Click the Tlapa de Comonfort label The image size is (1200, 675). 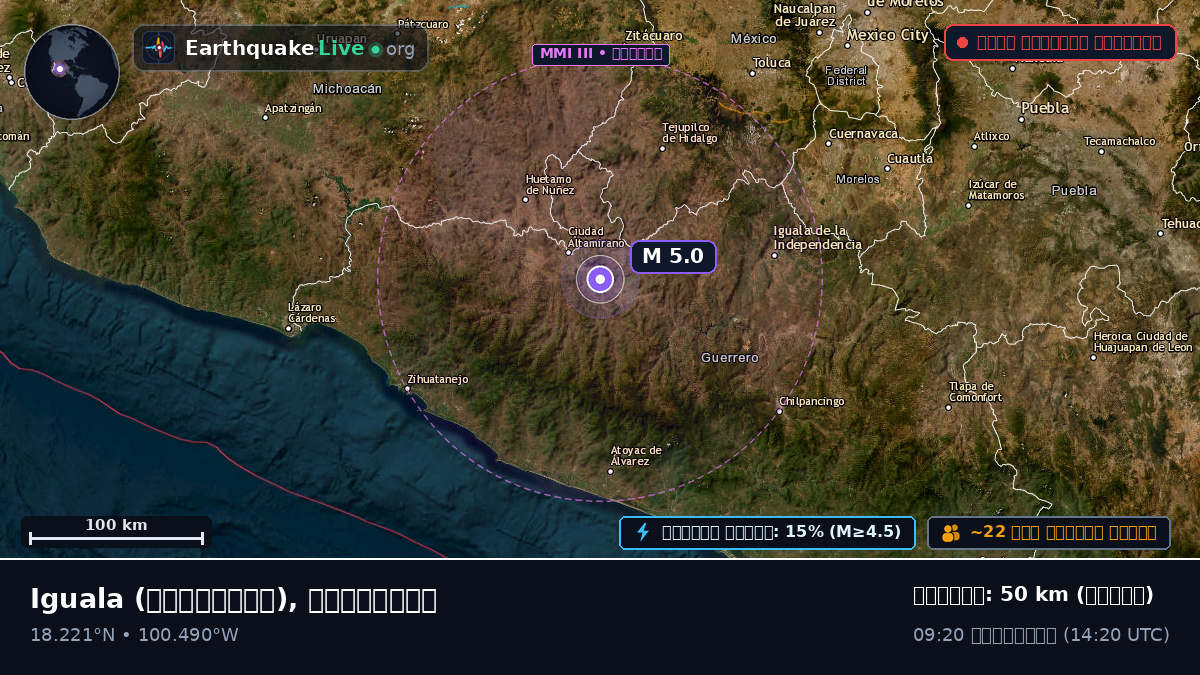[974, 391]
